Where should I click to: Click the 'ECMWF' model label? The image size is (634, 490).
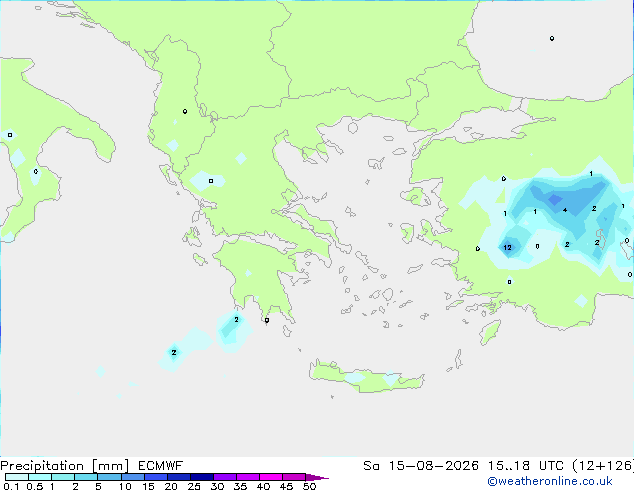coord(161,466)
